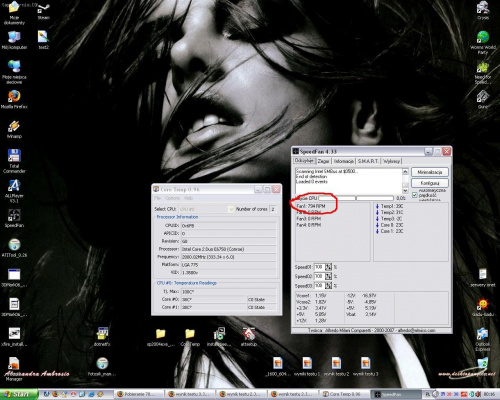Open the Total Commander desktop shortcut
This screenshot has height=400, width=500.
(x=14, y=161)
